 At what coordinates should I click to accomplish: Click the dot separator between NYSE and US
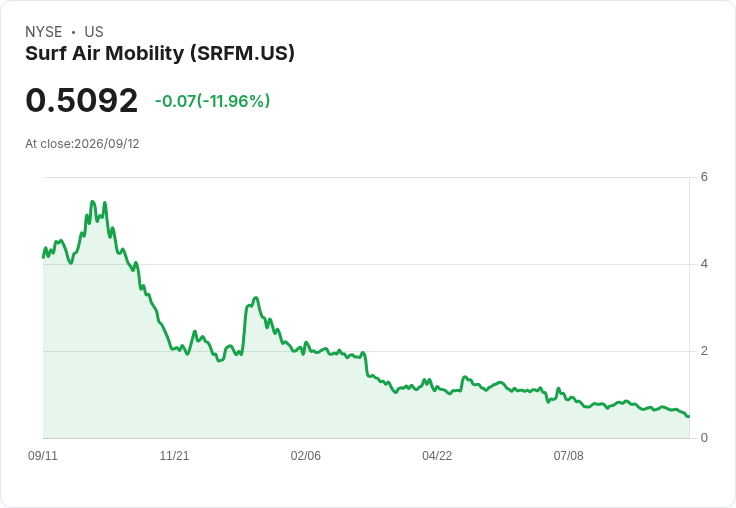[74, 32]
